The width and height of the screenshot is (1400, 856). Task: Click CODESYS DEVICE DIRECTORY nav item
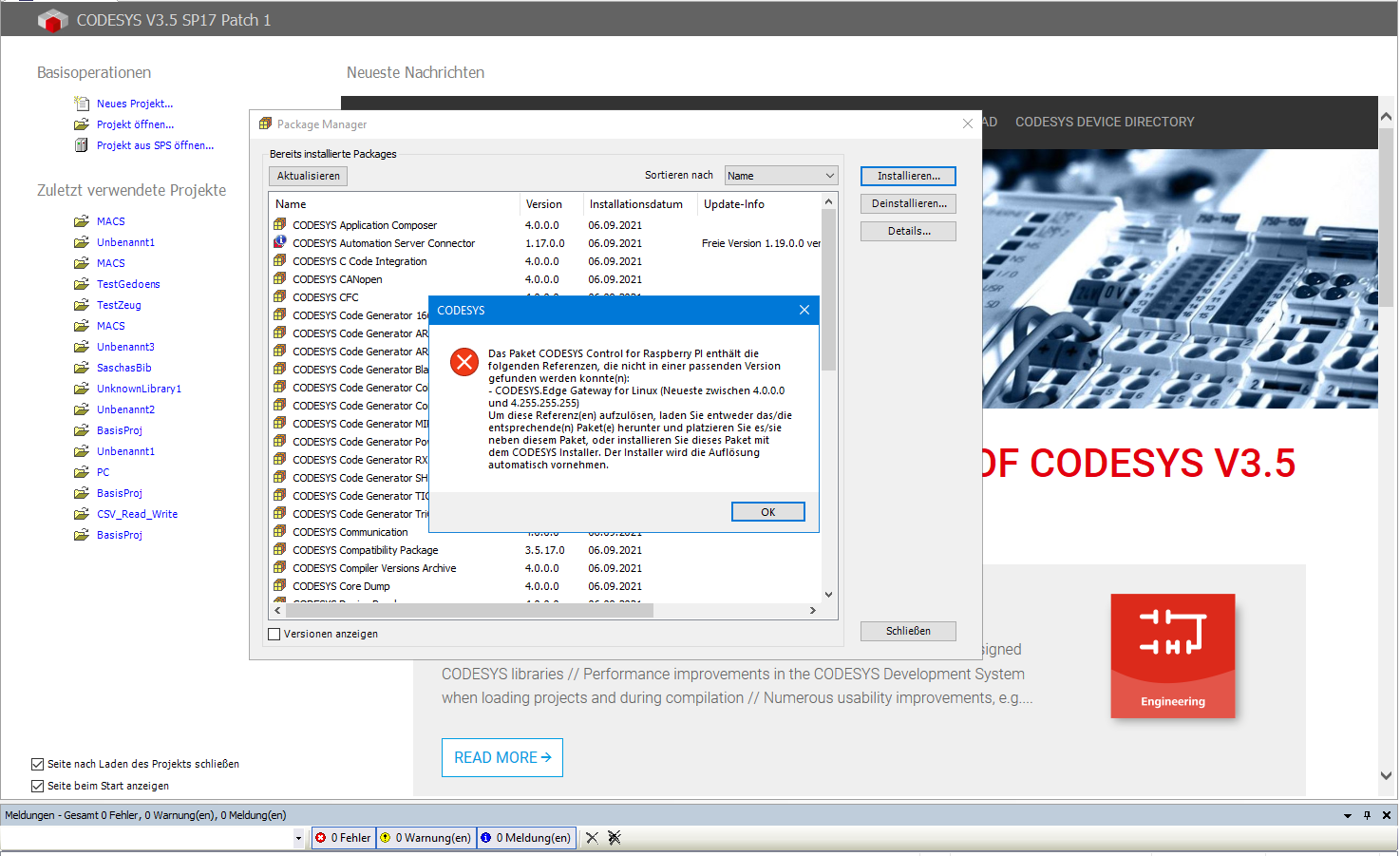pyautogui.click(x=1105, y=122)
